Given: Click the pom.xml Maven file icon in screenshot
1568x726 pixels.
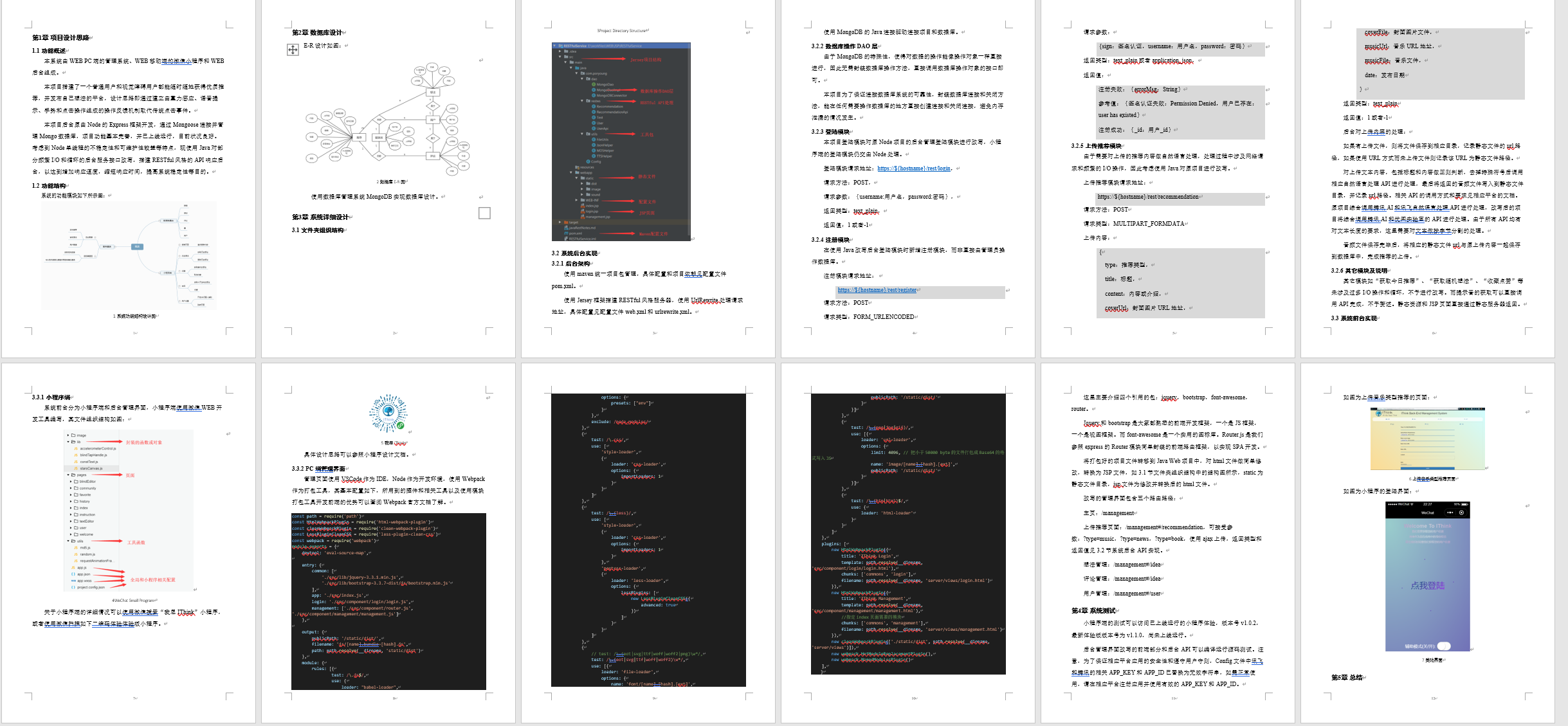Looking at the screenshot, I should [x=566, y=233].
